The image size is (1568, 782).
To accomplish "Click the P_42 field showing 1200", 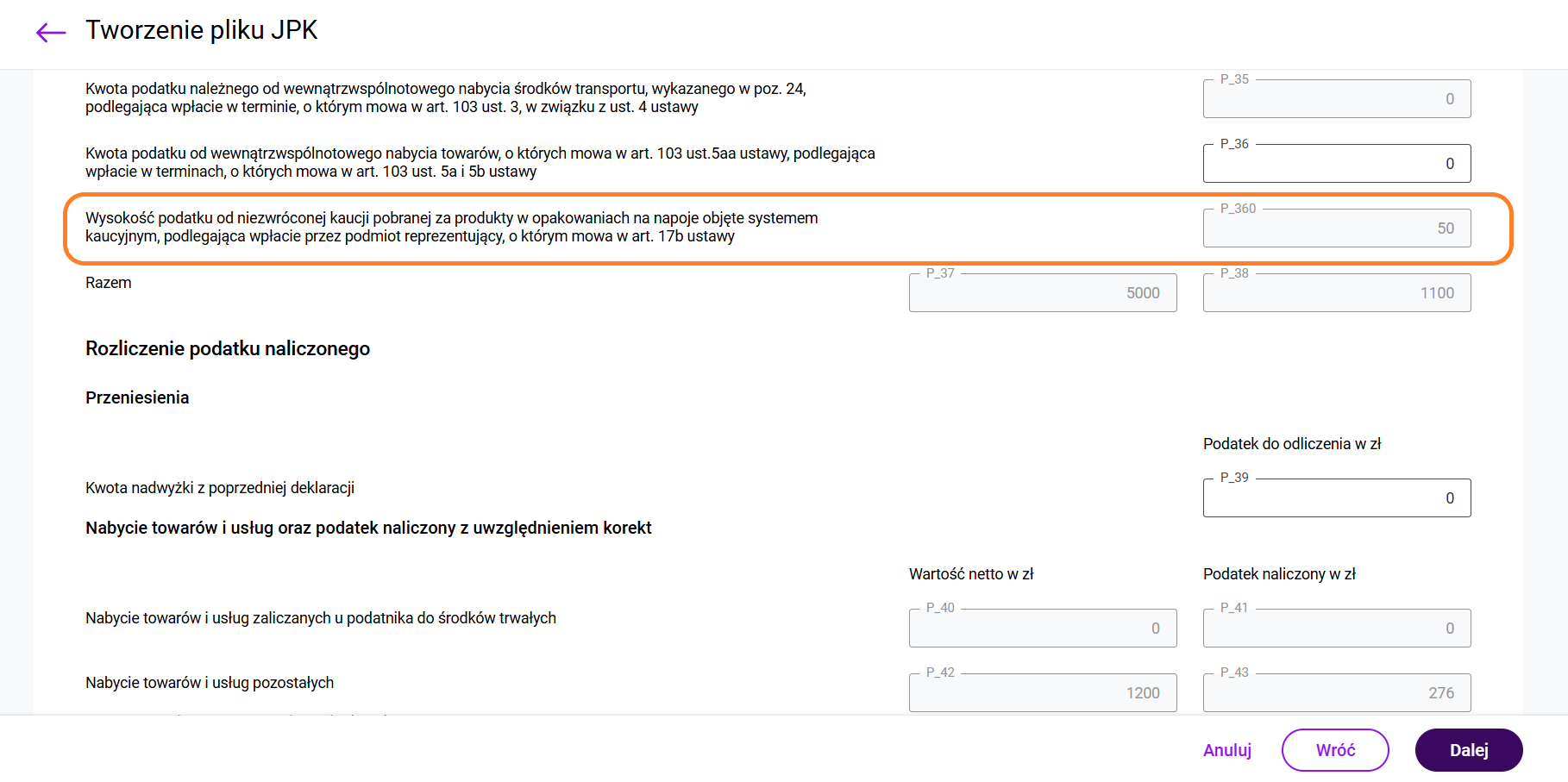I will click(x=1042, y=693).
